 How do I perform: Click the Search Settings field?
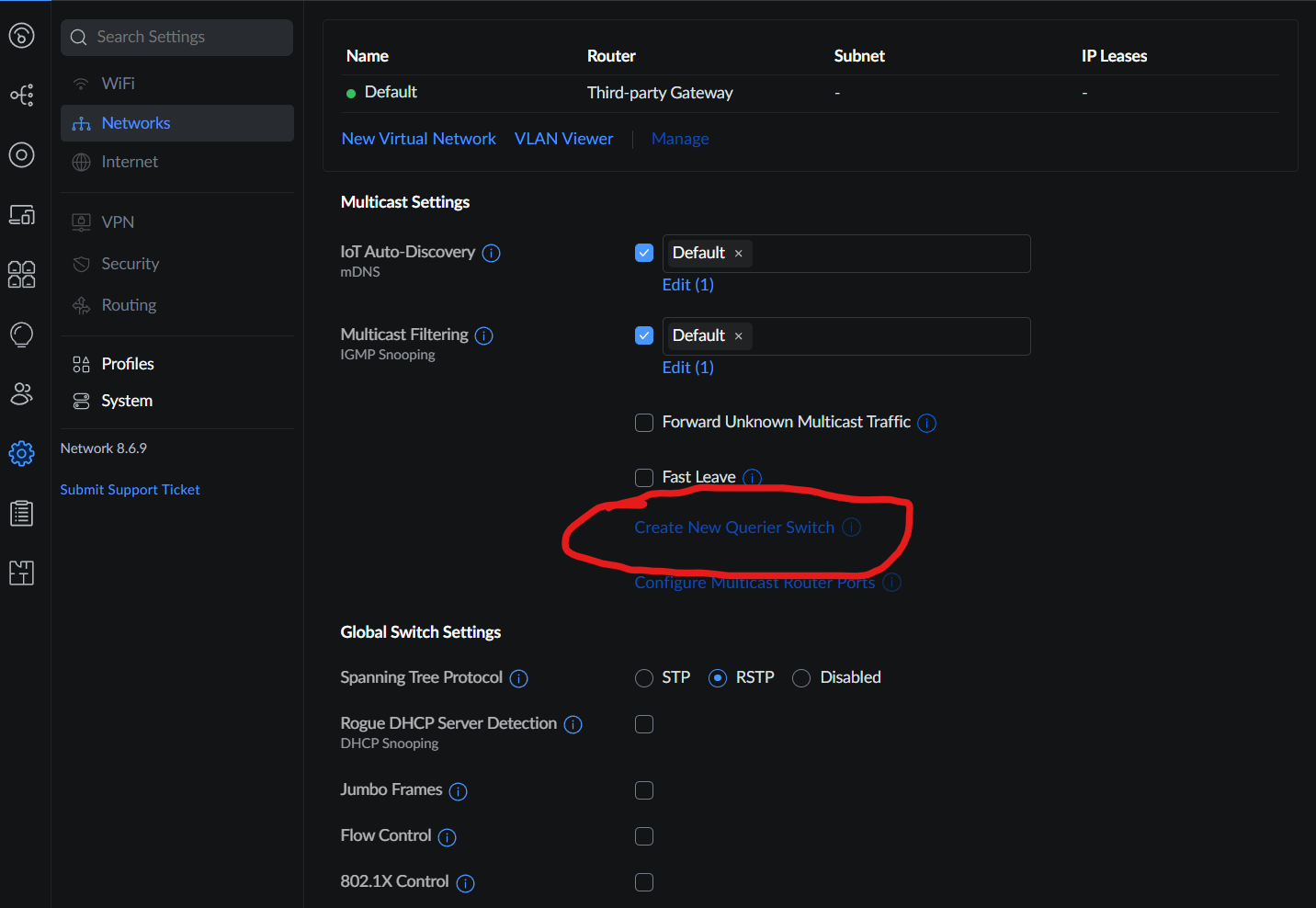click(177, 38)
